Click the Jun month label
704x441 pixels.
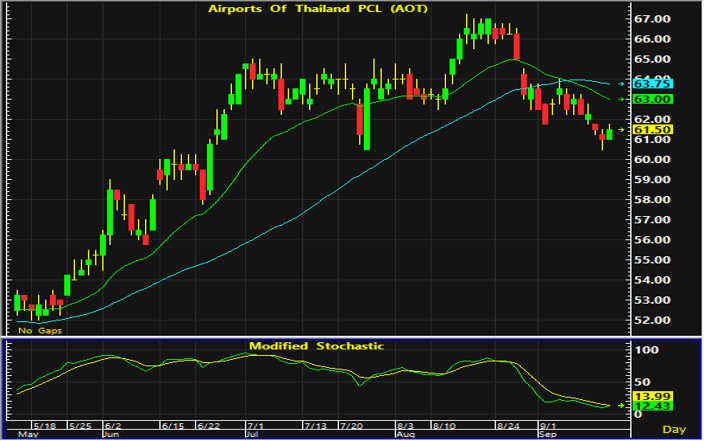tap(111, 435)
